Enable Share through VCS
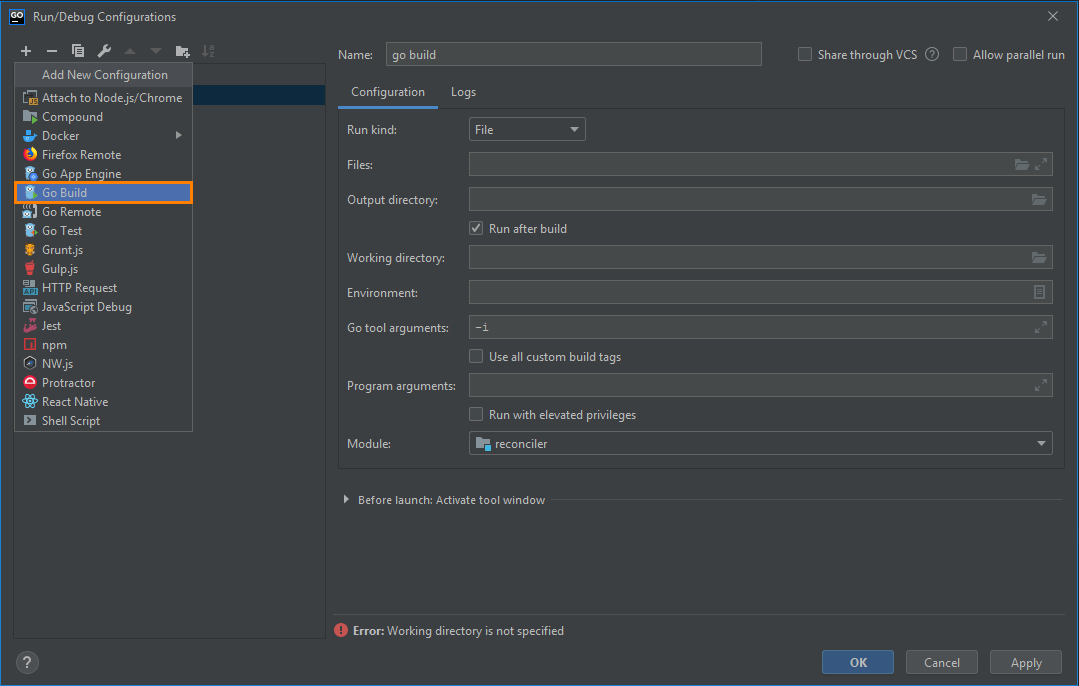Image resolution: width=1079 pixels, height=686 pixels. click(804, 54)
